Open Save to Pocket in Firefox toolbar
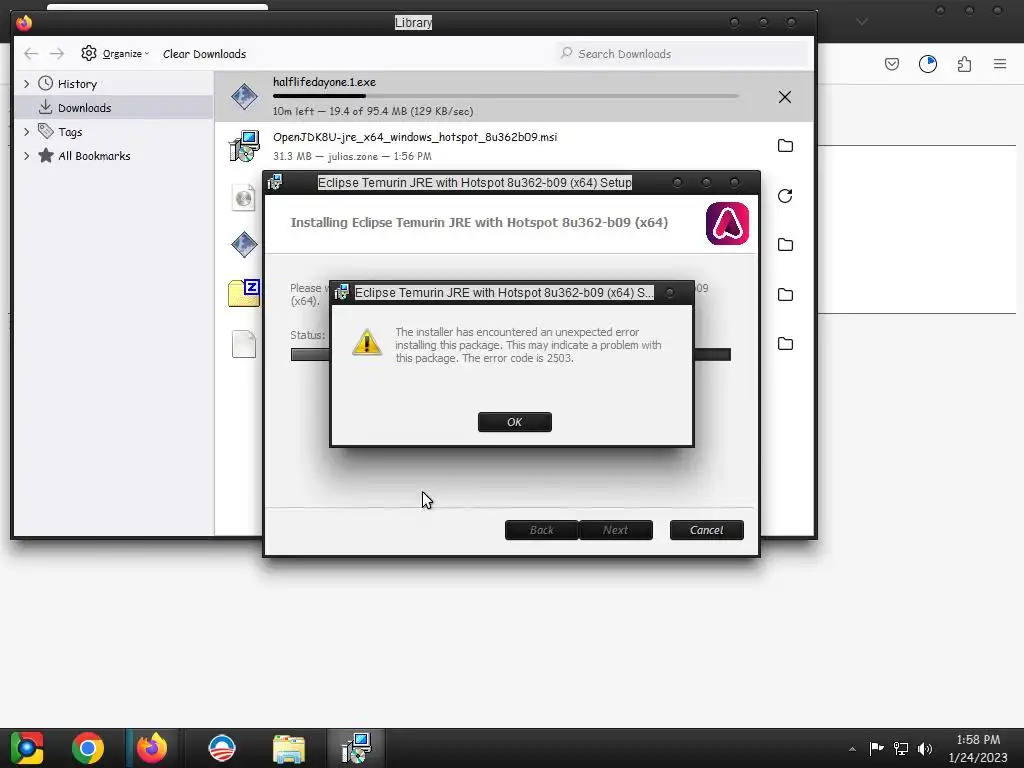This screenshot has width=1024, height=768. coord(892,64)
